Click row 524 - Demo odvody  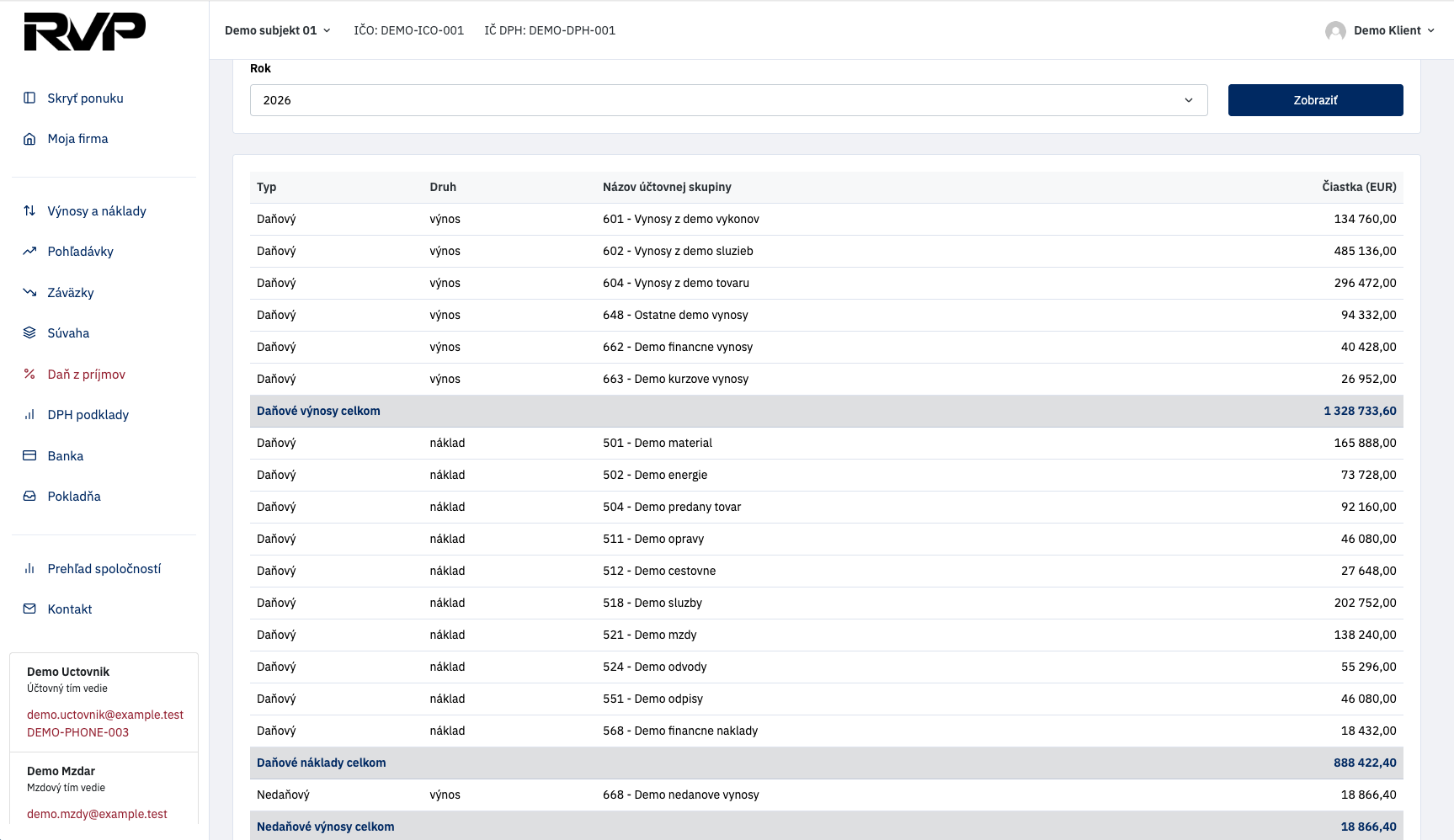[827, 667]
